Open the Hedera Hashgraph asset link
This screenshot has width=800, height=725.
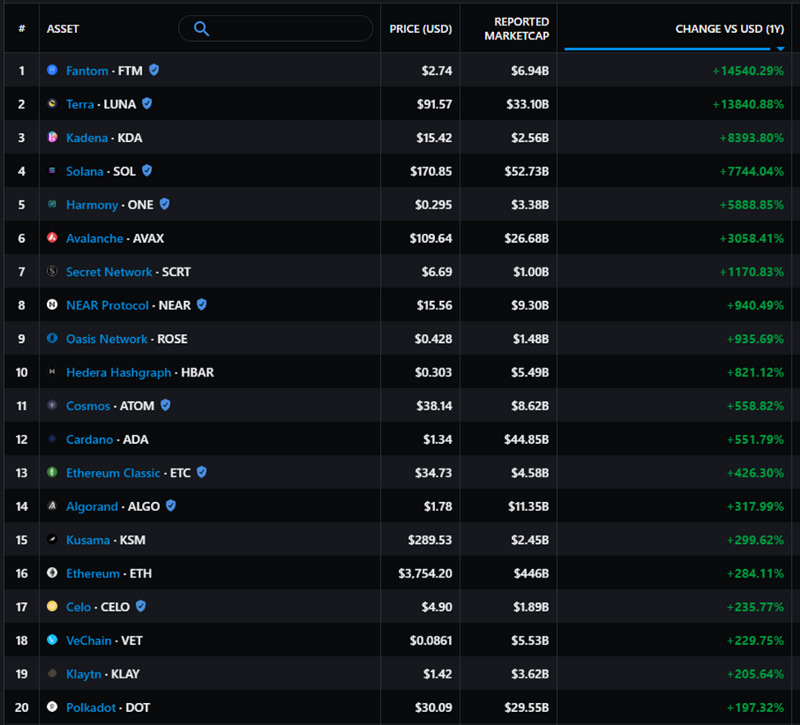point(118,372)
